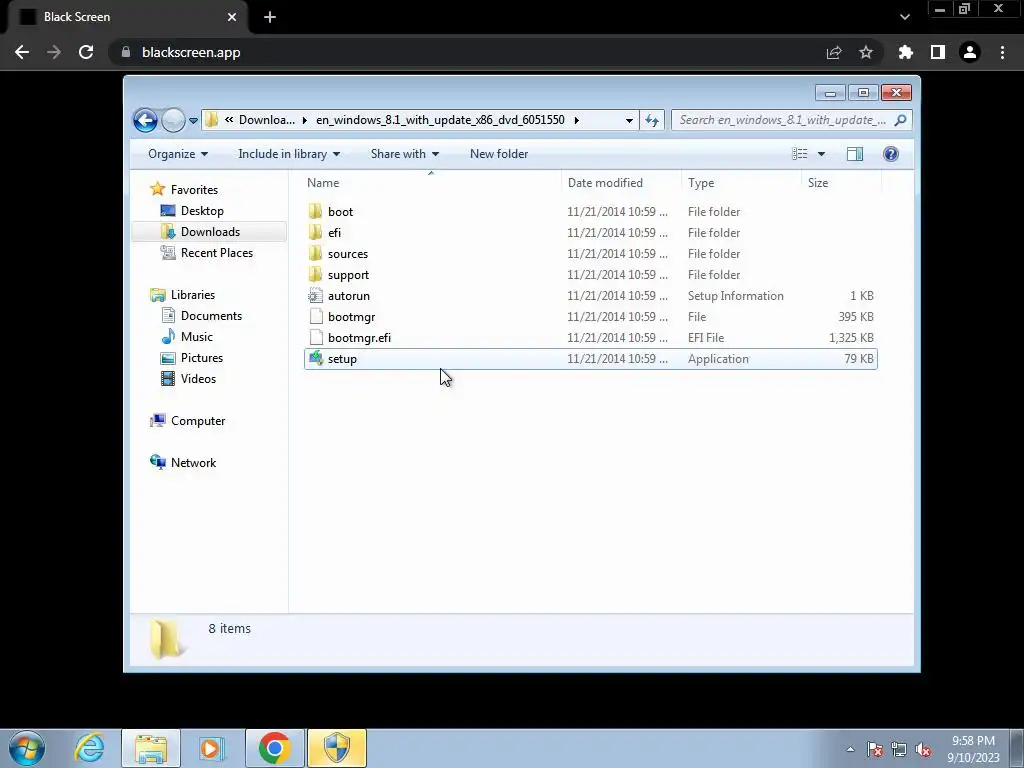Open the Share with menu
Image resolution: width=1024 pixels, height=768 pixels.
tap(405, 154)
